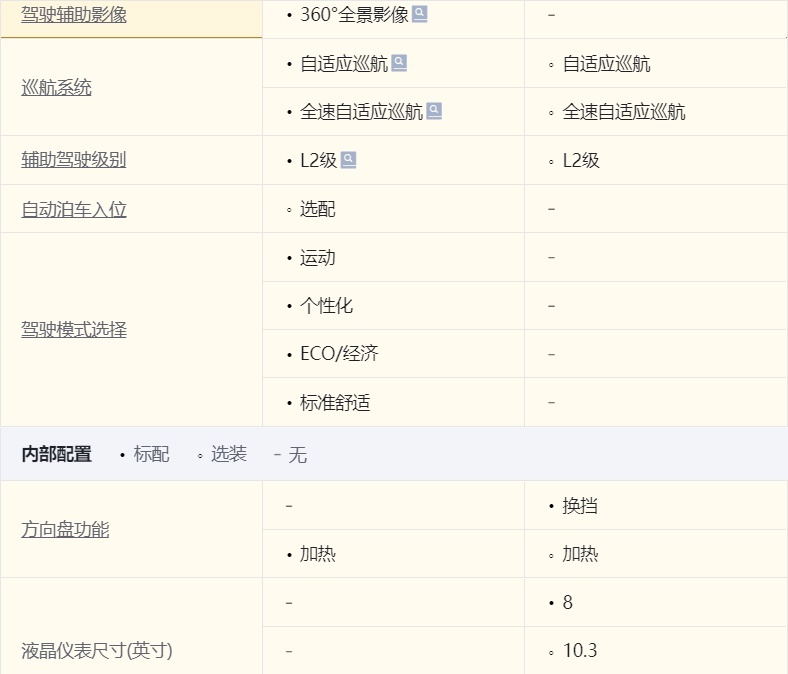This screenshot has width=788, height=674.
Task: Select 全速自适应巡航 text in the second column
Action: click(624, 112)
